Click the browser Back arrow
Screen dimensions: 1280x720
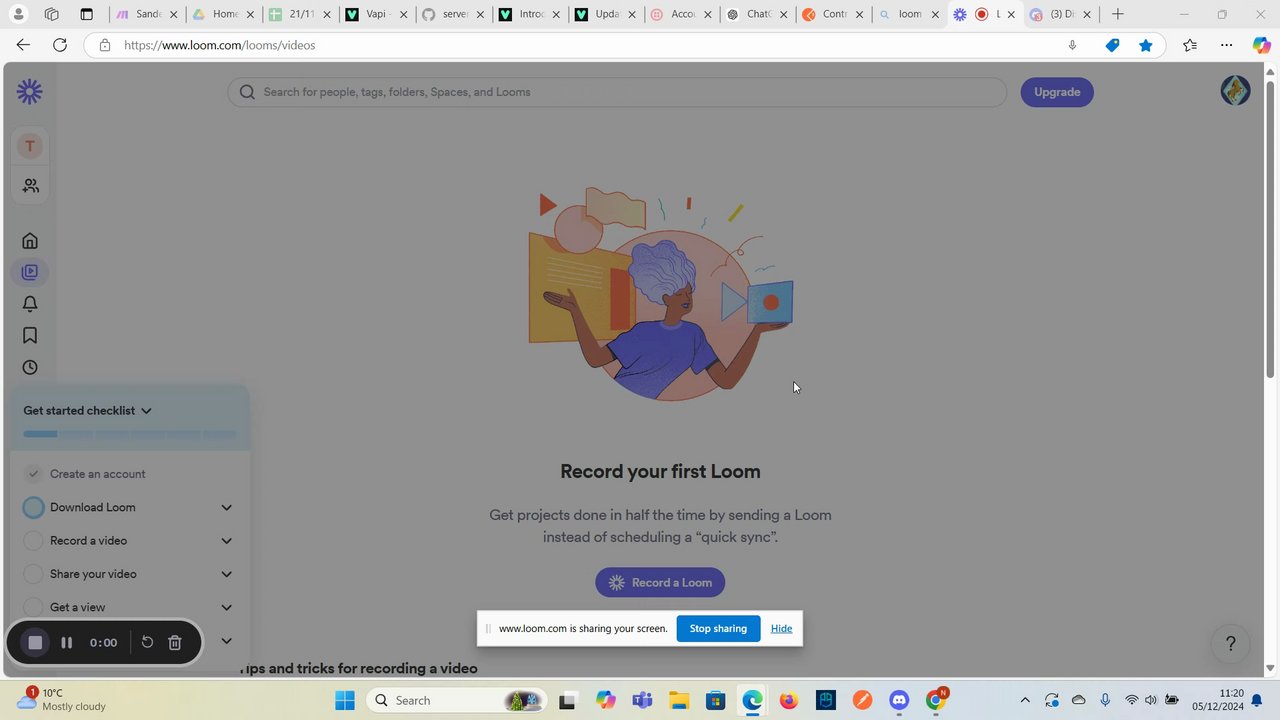[x=23, y=45]
